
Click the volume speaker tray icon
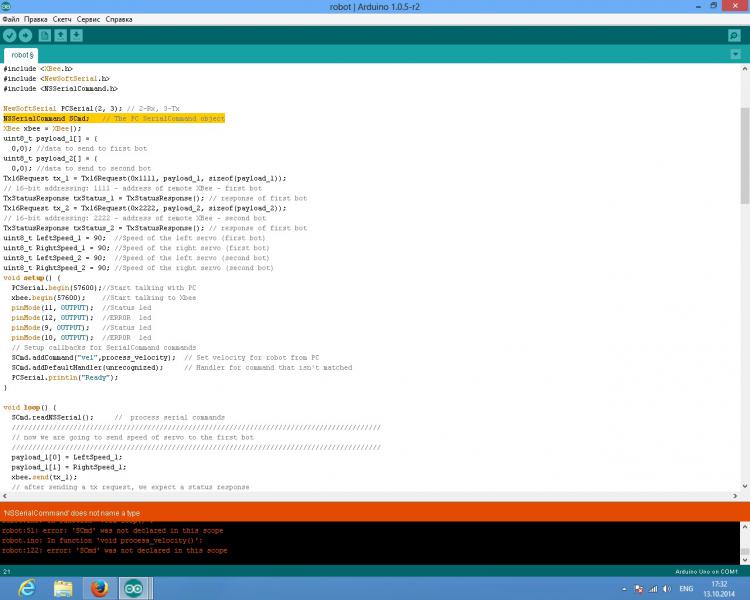coord(667,589)
